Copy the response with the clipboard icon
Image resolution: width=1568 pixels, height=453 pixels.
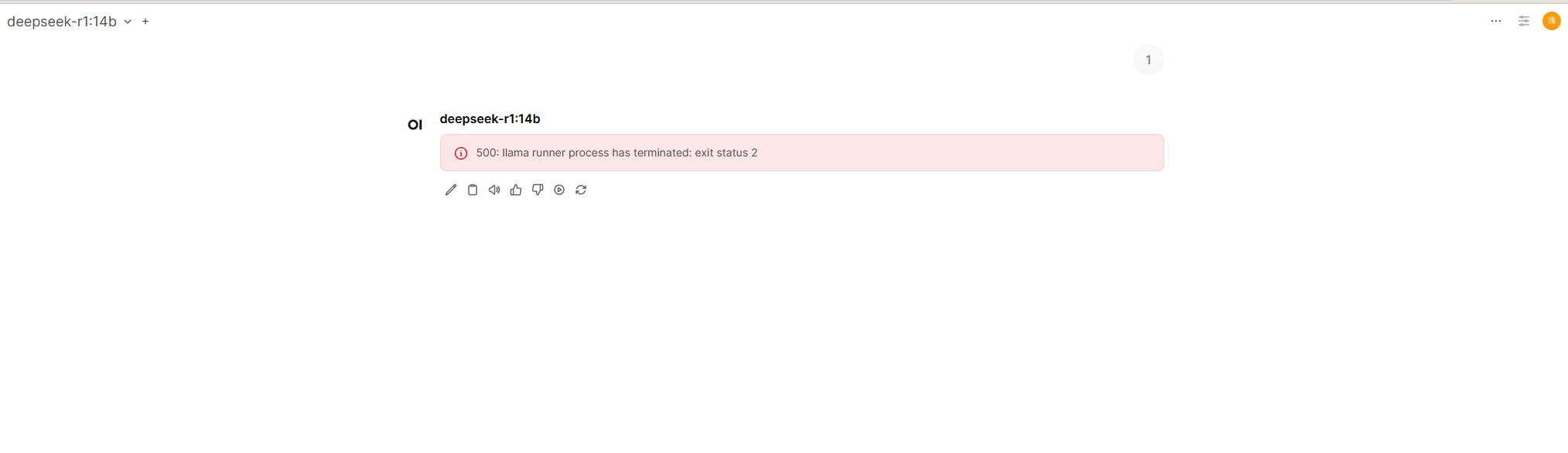(473, 190)
